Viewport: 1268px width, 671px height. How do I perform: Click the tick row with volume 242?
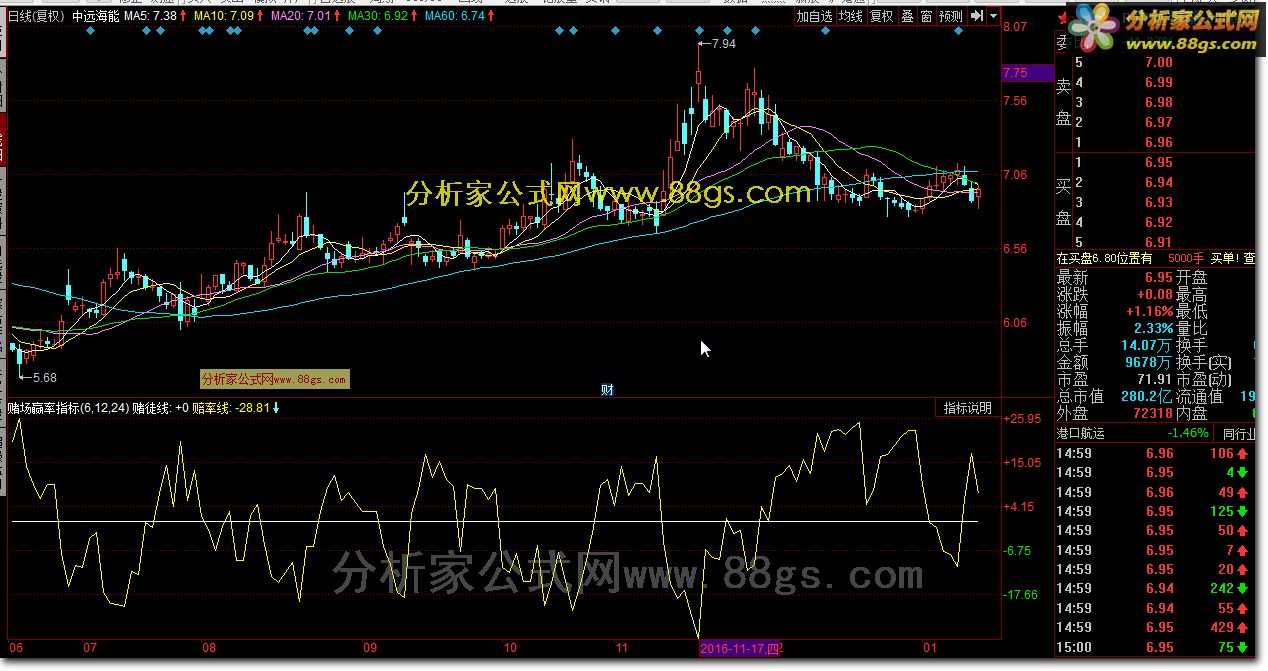[x=1155, y=589]
